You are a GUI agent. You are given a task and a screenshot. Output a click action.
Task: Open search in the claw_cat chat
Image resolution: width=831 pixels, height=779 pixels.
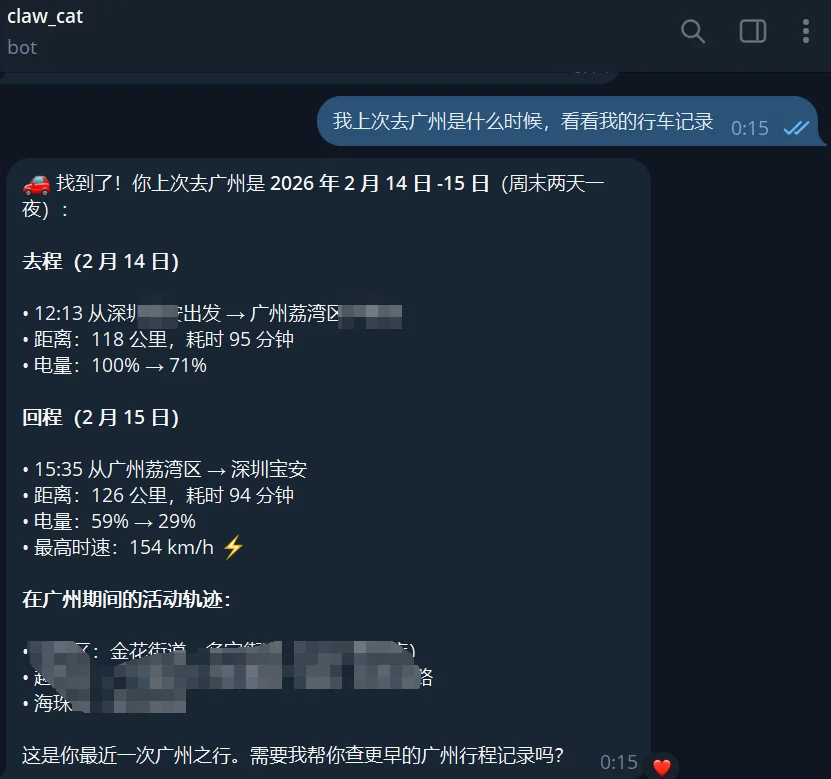point(692,31)
